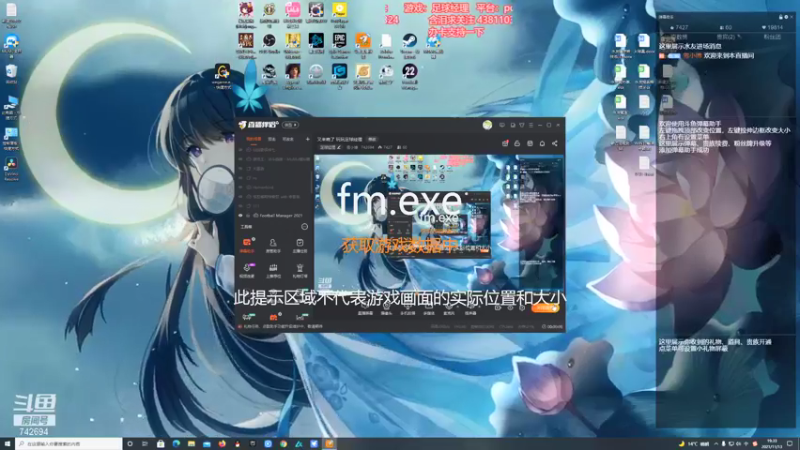Switch to the third scene tab in the streaming app

coord(288,139)
